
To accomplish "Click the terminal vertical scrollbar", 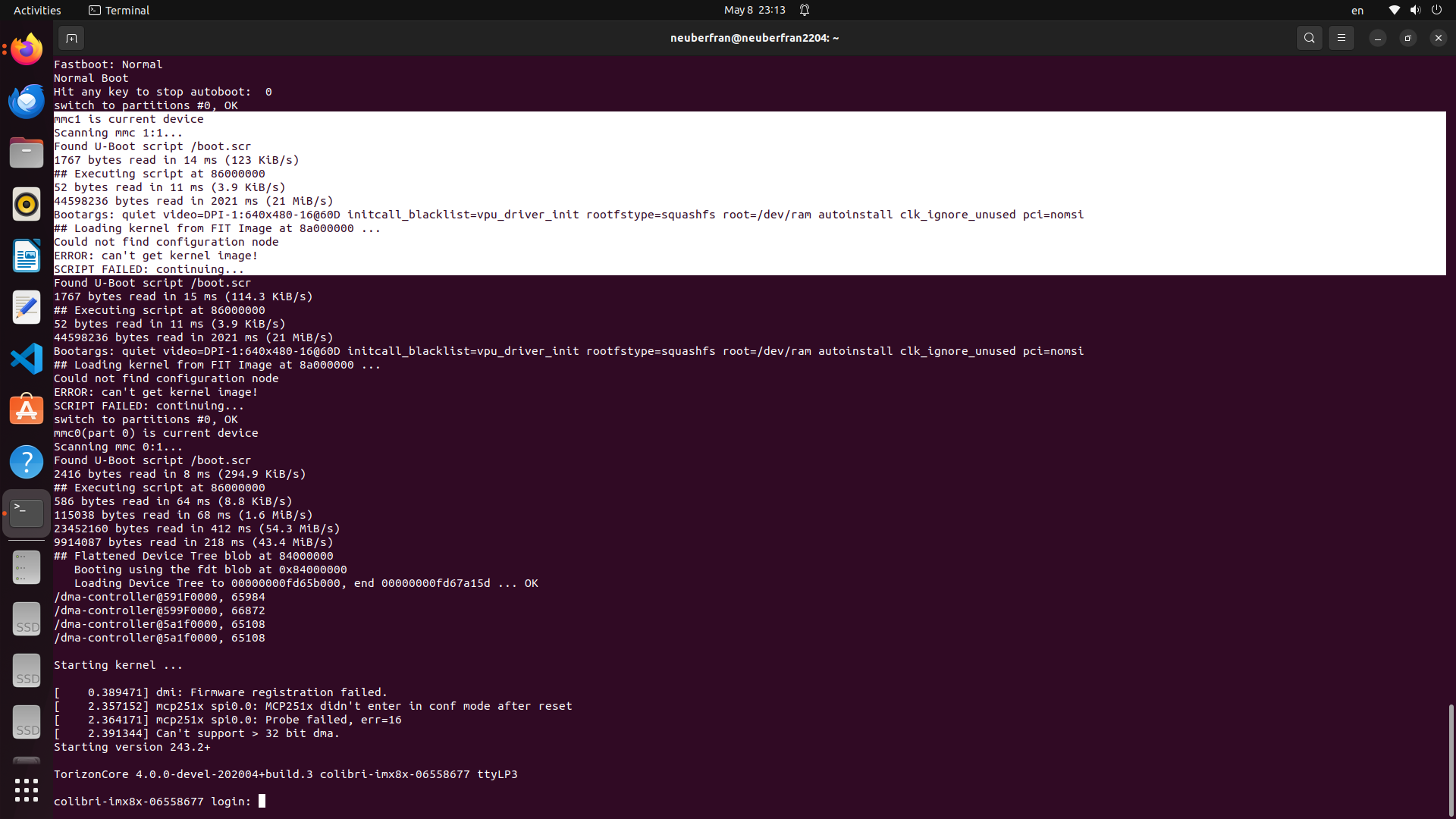I will [1451, 760].
